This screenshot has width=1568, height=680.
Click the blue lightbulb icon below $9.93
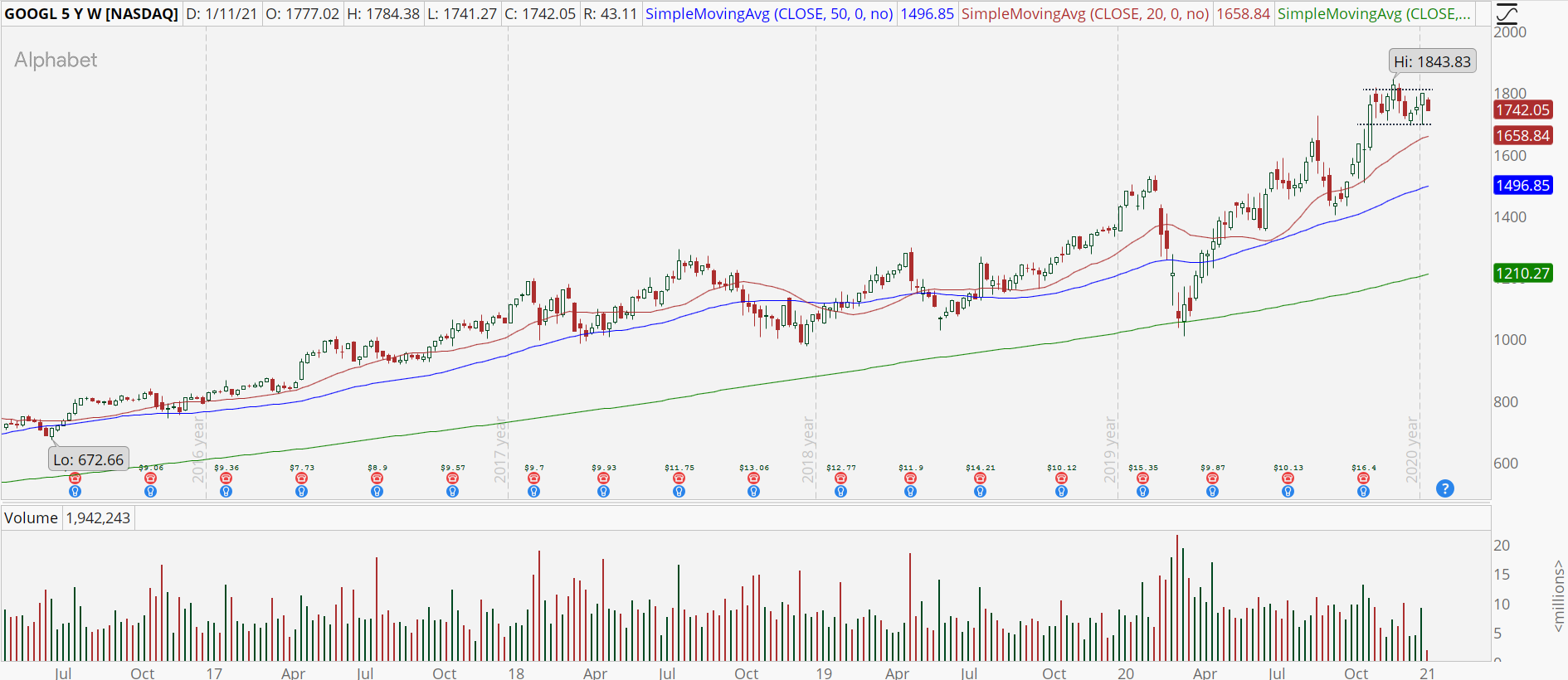pyautogui.click(x=603, y=491)
